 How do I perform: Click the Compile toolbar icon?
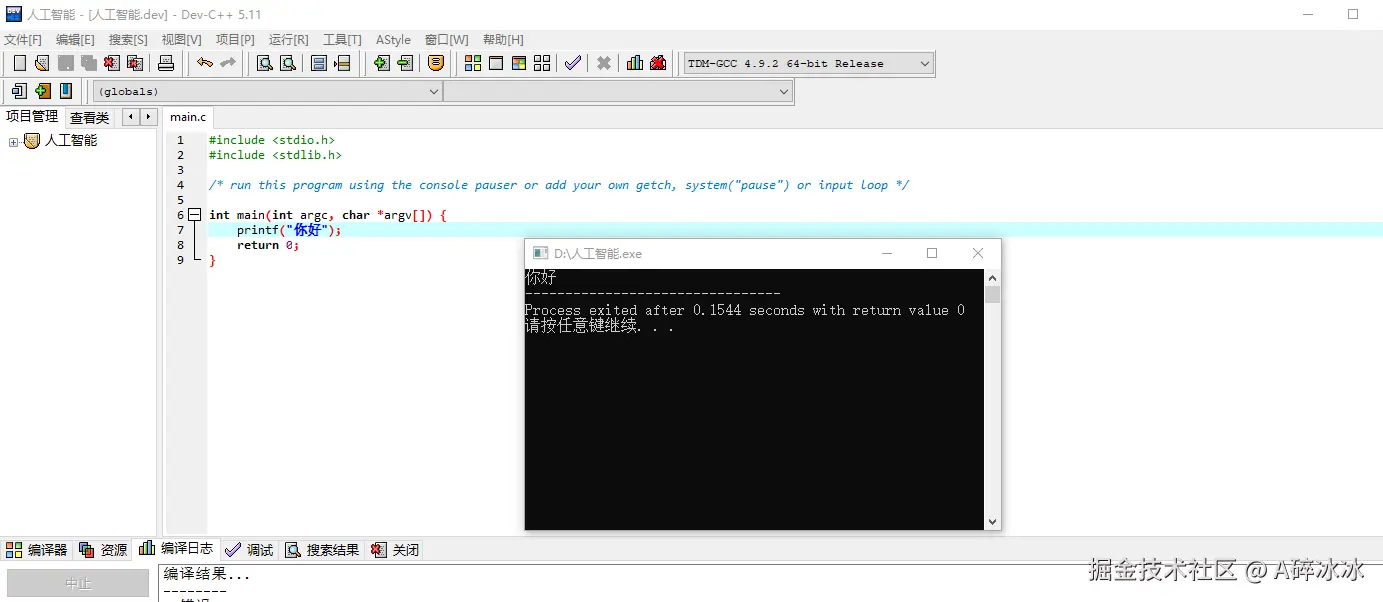point(473,63)
